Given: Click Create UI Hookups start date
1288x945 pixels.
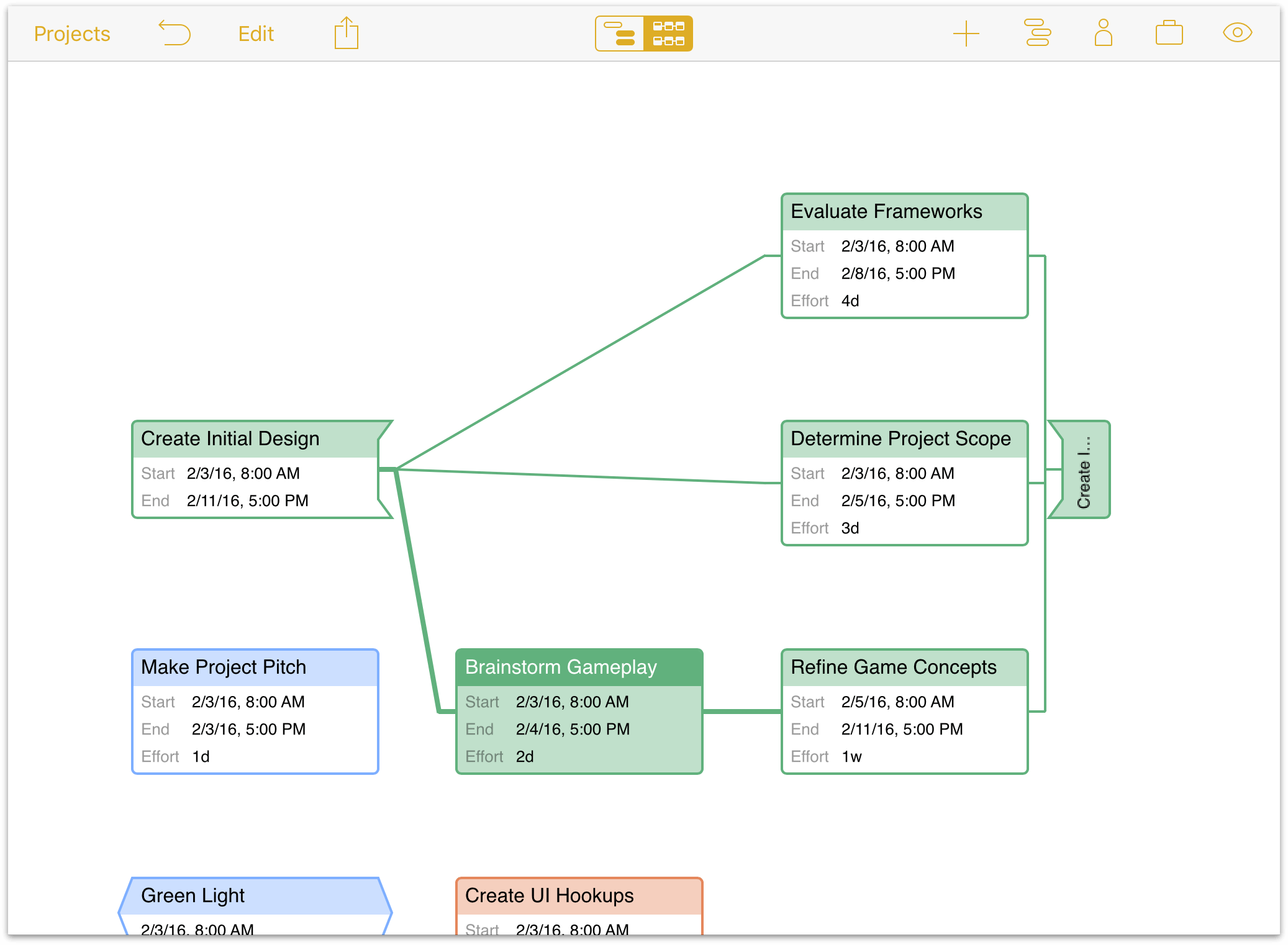Looking at the screenshot, I should pos(572,929).
